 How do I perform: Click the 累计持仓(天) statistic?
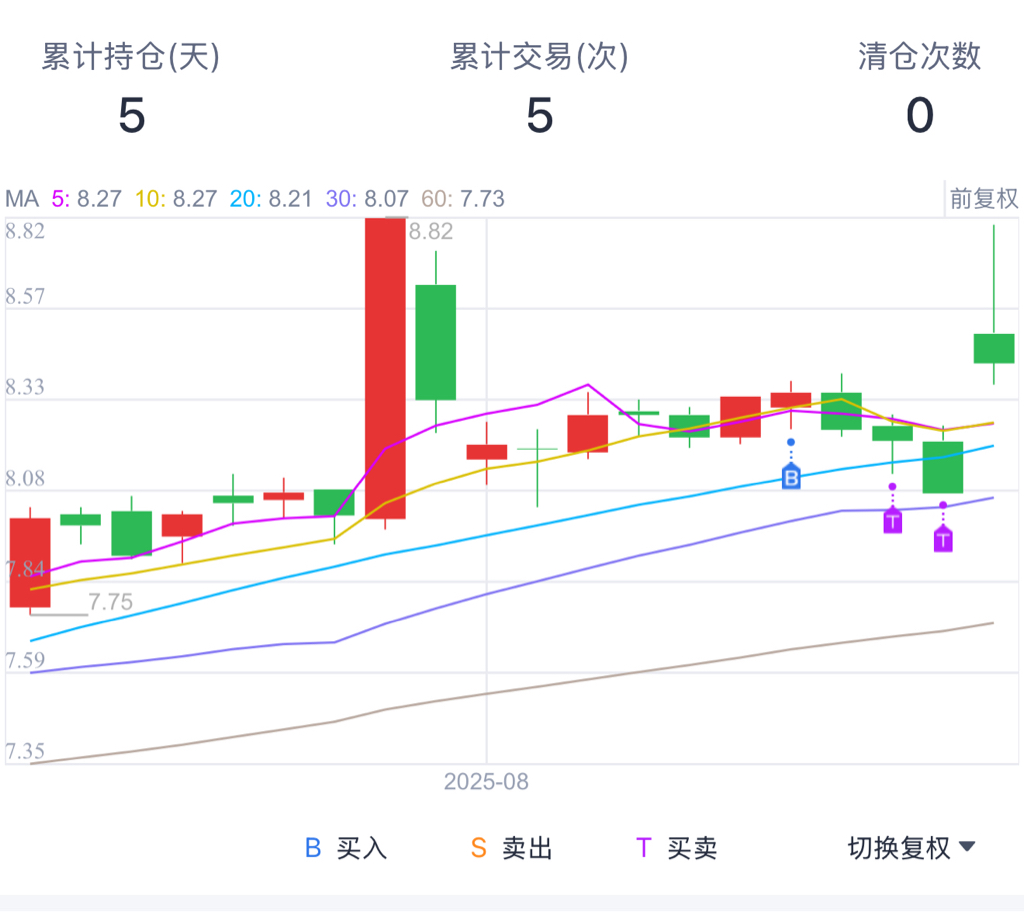click(131, 87)
